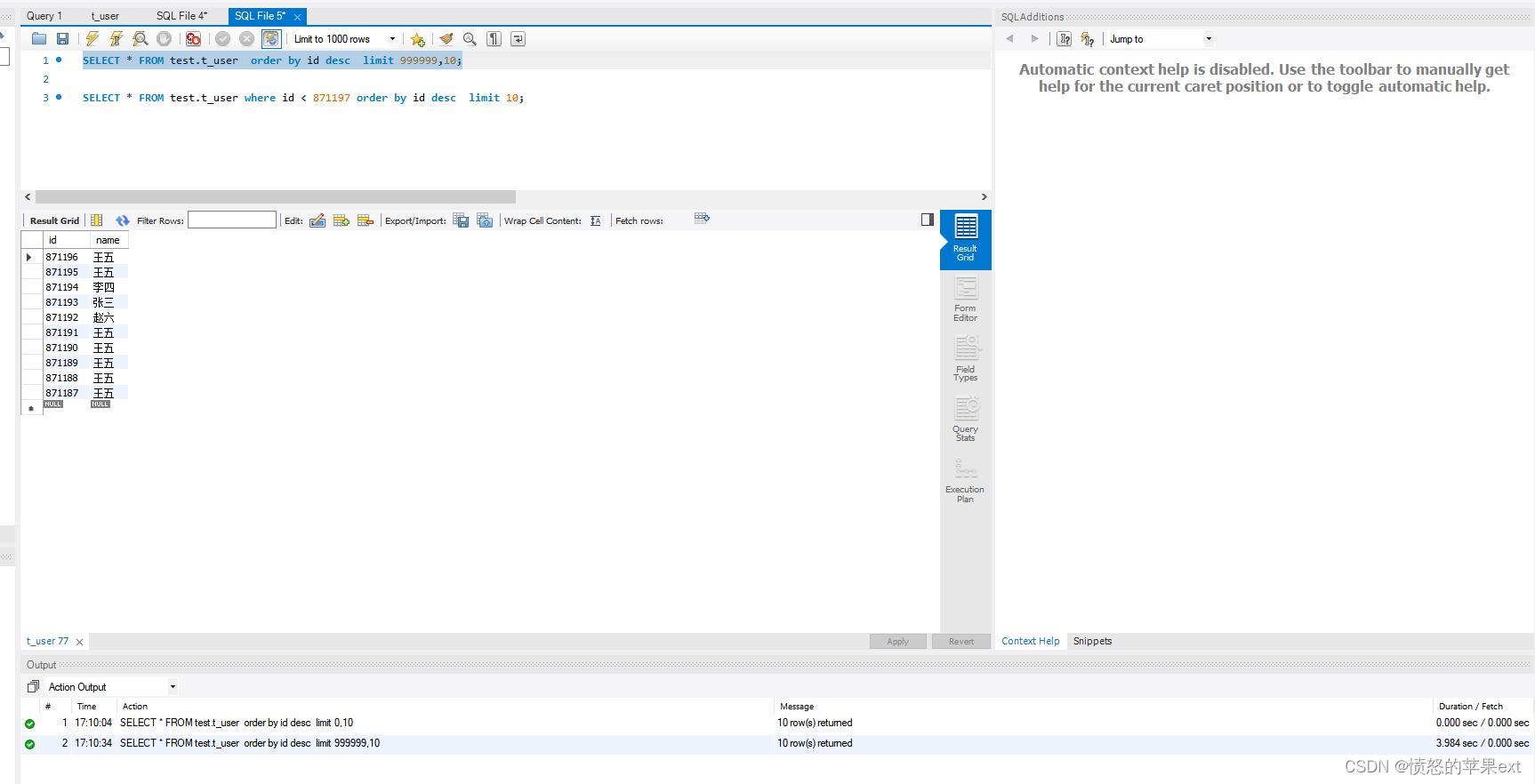Image resolution: width=1535 pixels, height=784 pixels.
Task: Click the horizontal scrollbar of the SQL editor
Action: tap(276, 197)
